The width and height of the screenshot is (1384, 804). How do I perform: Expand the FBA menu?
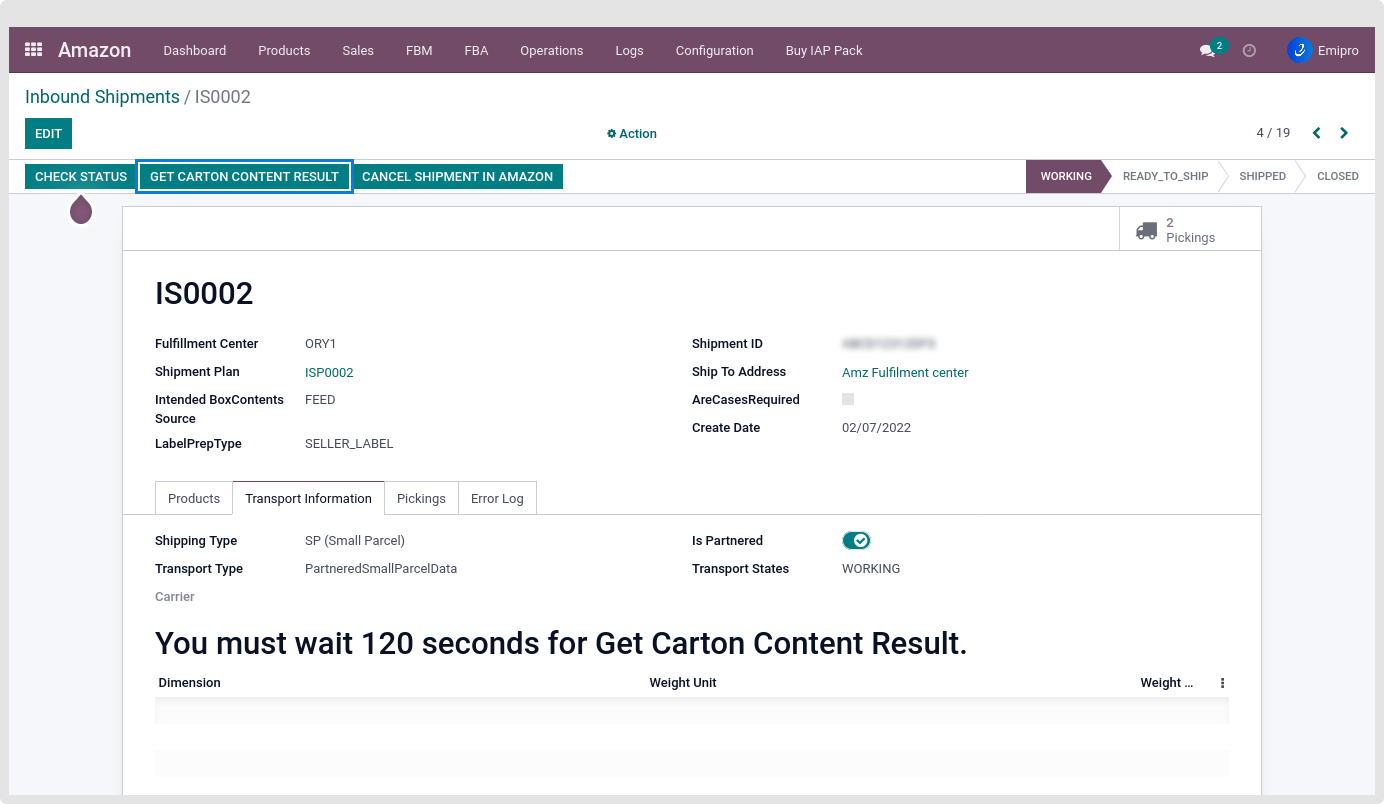tap(476, 50)
